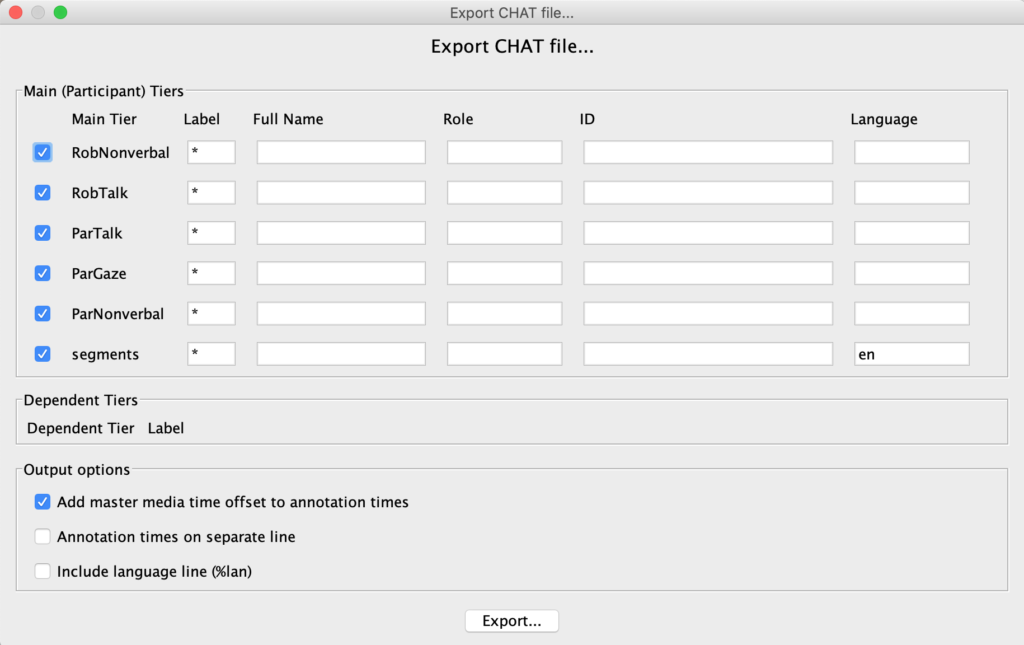This screenshot has height=645, width=1024.
Task: Activate the ParNonverbal ID field
Action: pos(708,313)
